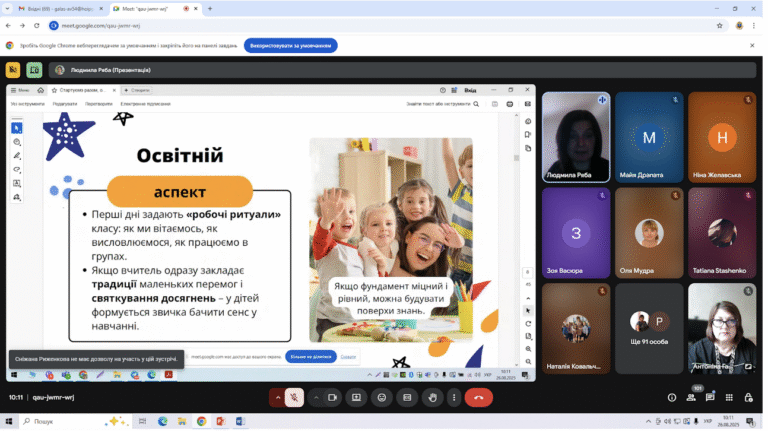Open the emoji reactions button

point(382,398)
